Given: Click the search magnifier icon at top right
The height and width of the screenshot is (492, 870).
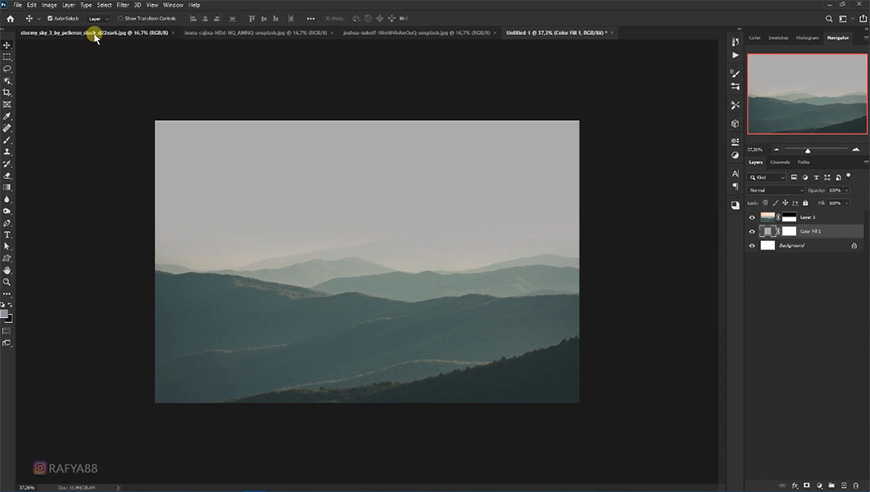Looking at the screenshot, I should [x=829, y=18].
